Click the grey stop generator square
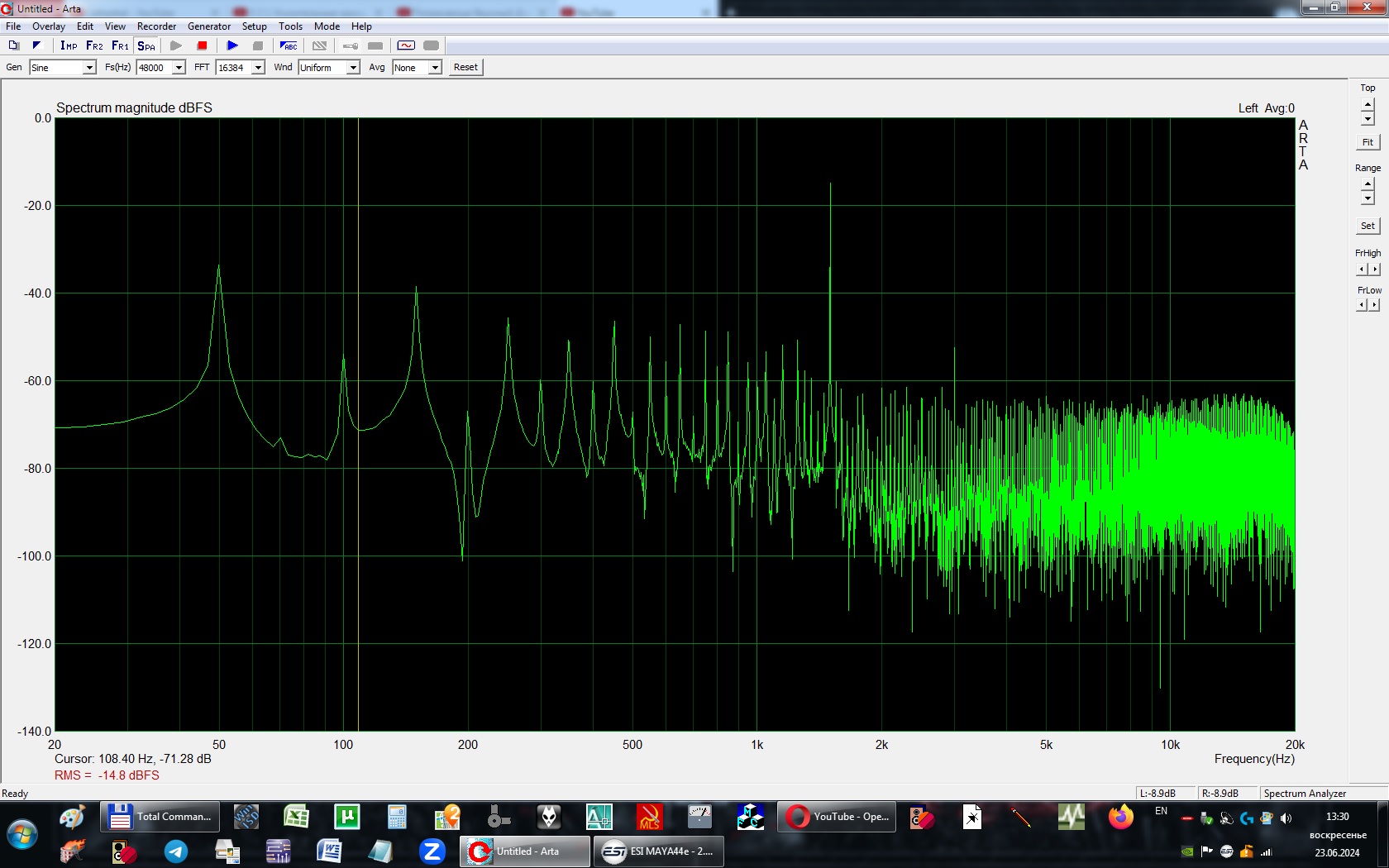Image resolution: width=1389 pixels, height=868 pixels. coord(258,45)
